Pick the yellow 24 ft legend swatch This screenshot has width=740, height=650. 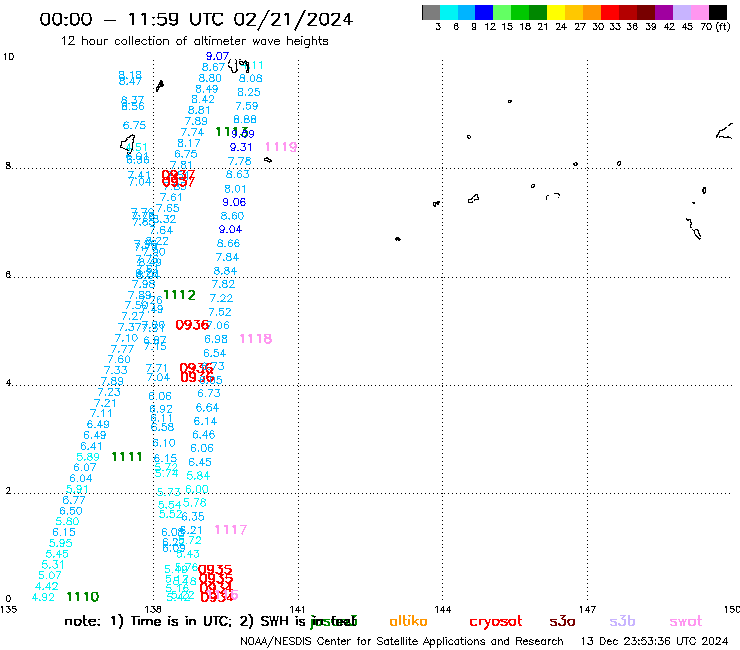click(556, 12)
